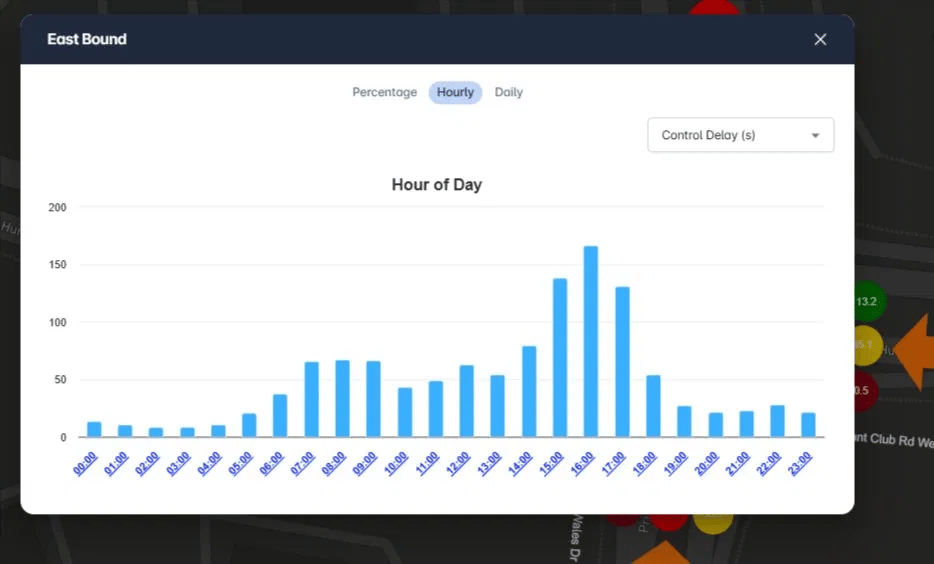Click the 18:00 hour axis link
The width and height of the screenshot is (934, 564).
pos(645,463)
